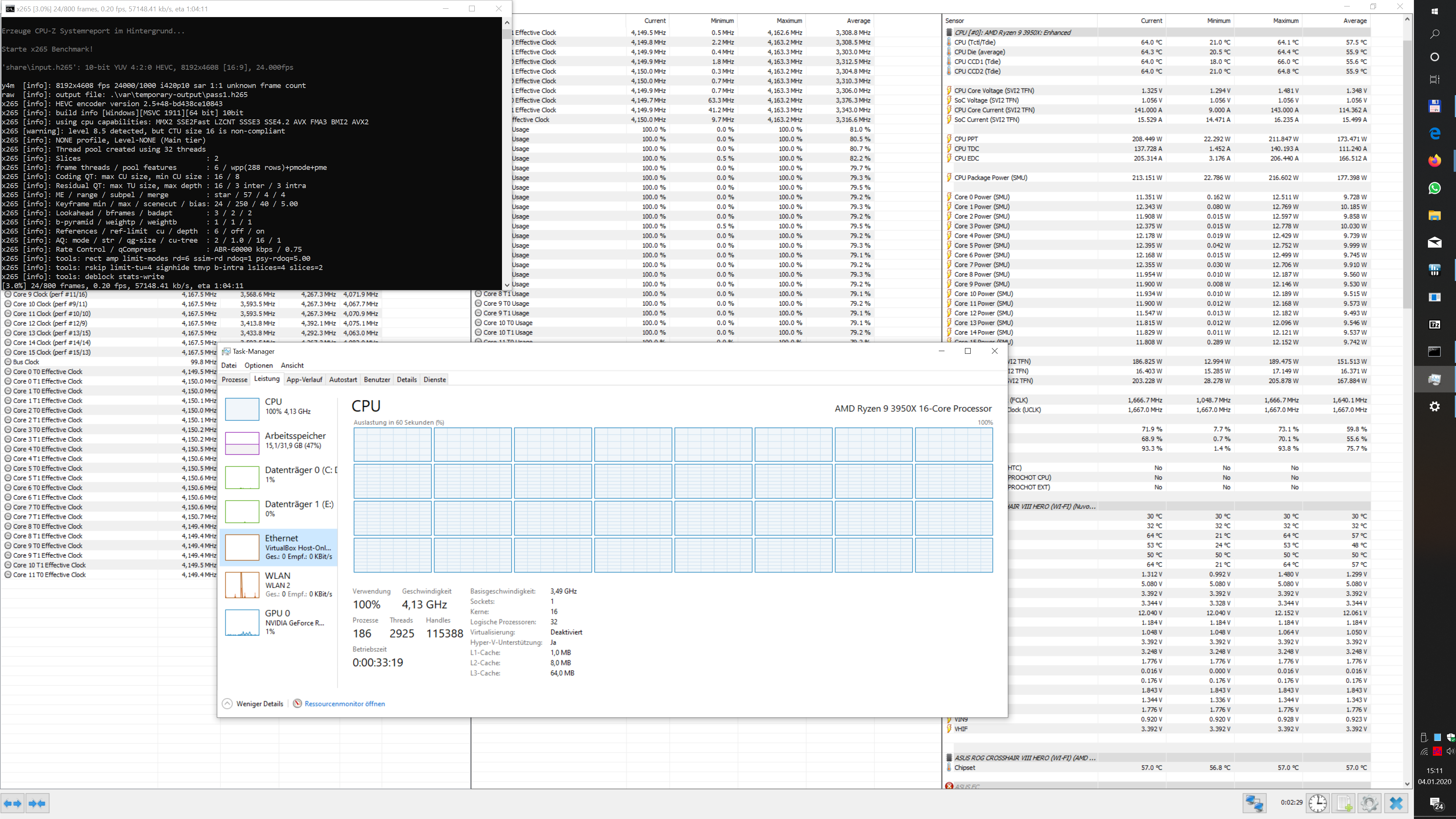Switch to the Autostart tab

pyautogui.click(x=342, y=379)
